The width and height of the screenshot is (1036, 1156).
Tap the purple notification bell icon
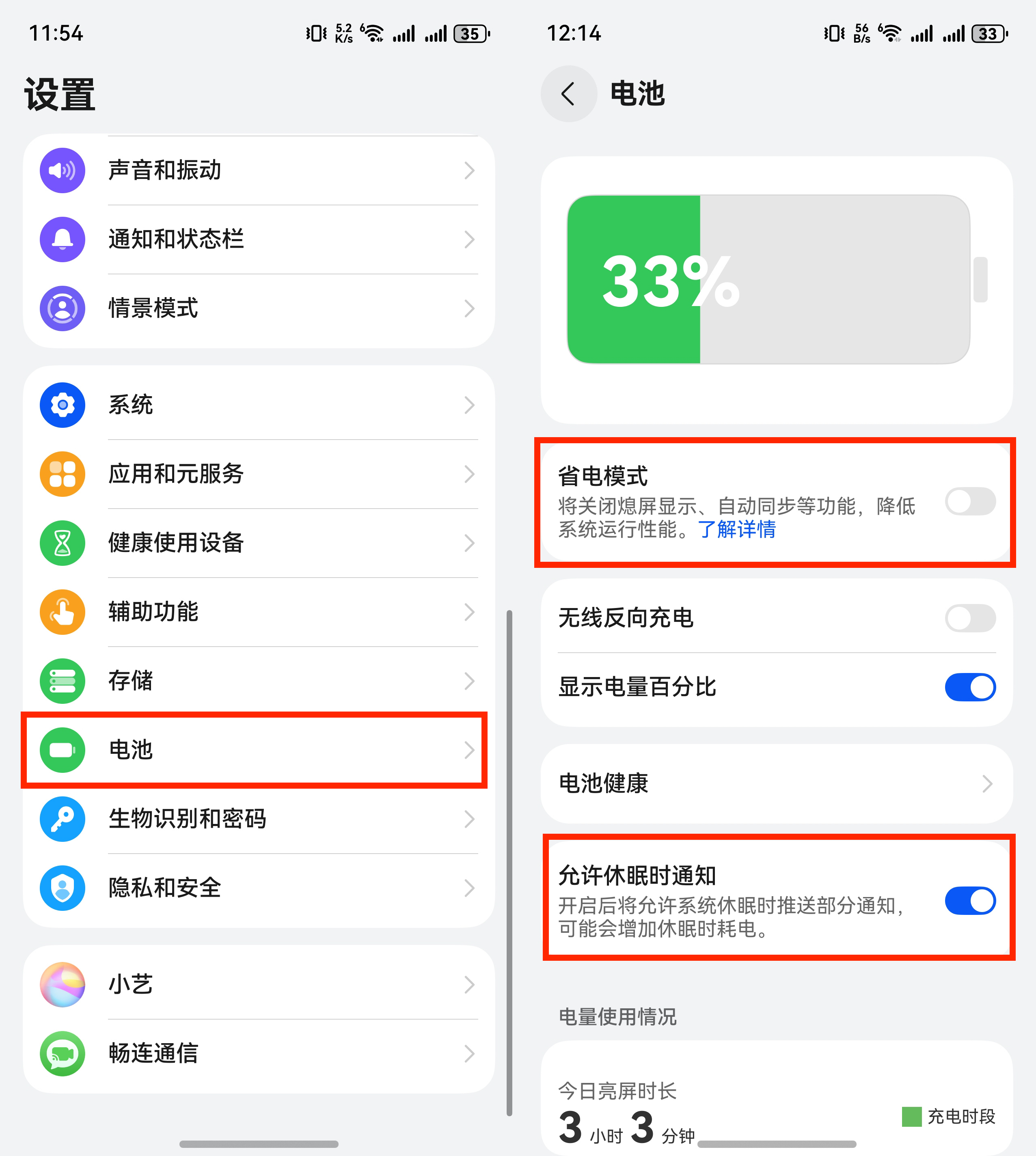[x=63, y=239]
